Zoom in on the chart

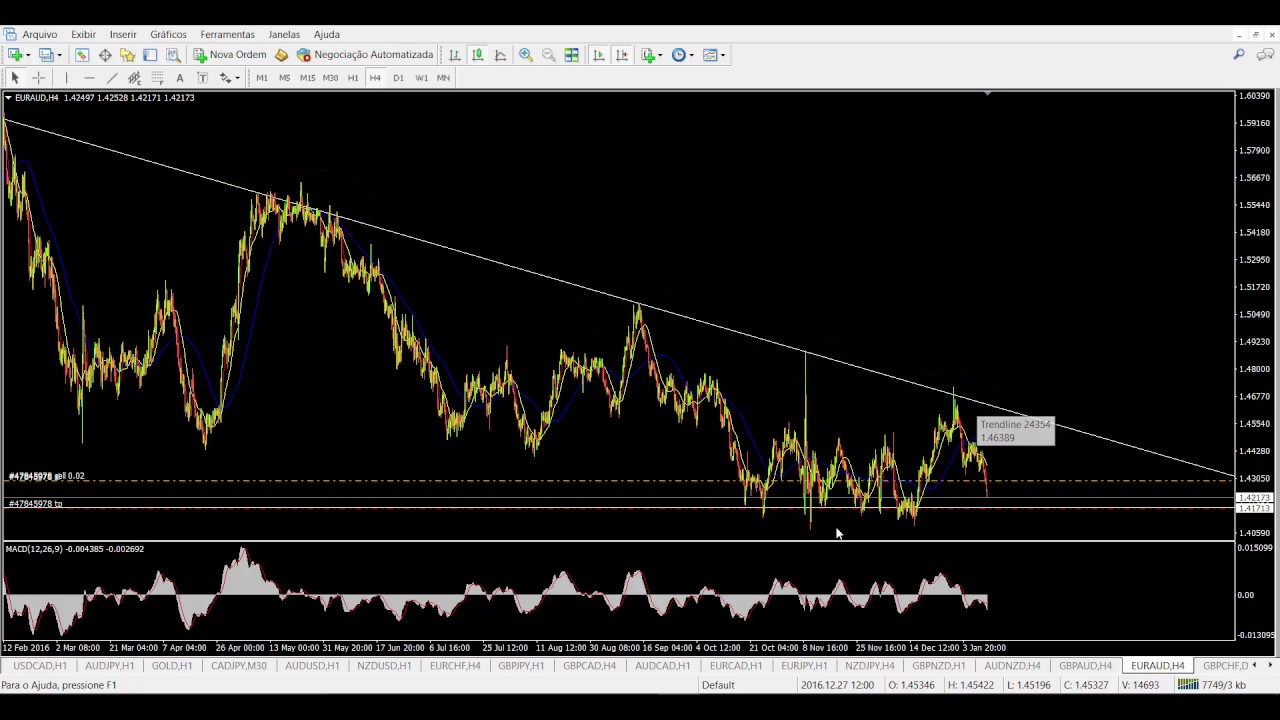[526, 55]
